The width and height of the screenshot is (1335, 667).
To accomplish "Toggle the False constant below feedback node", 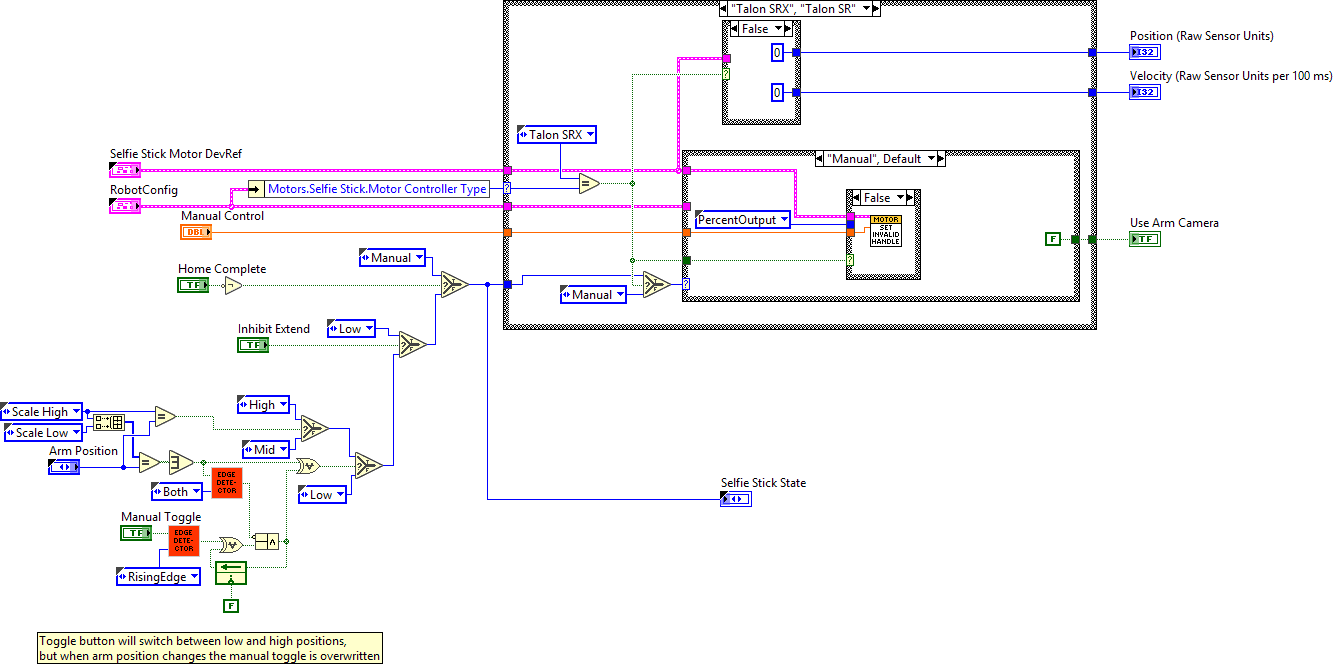I will [x=231, y=605].
